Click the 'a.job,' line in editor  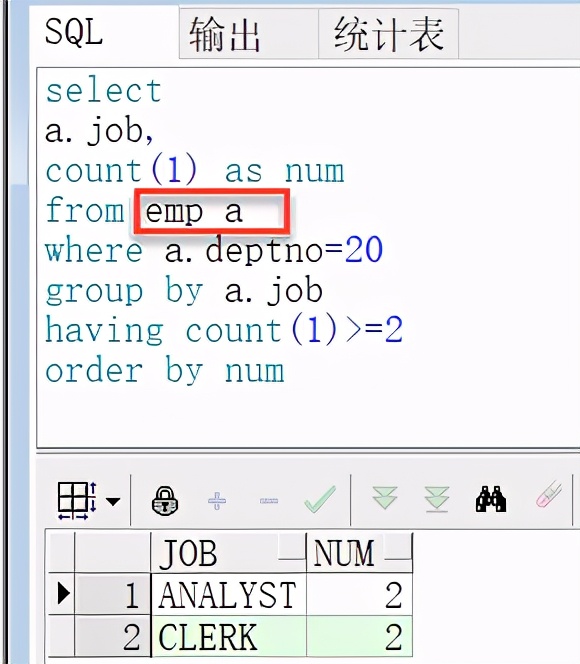(99, 131)
